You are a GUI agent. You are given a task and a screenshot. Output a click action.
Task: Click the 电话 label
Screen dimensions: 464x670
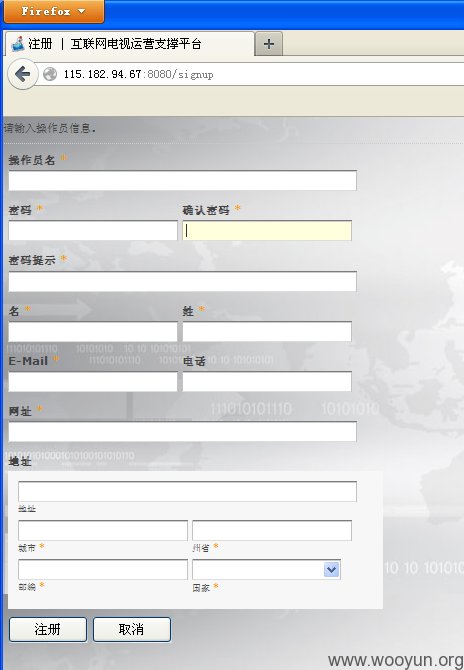[194, 361]
